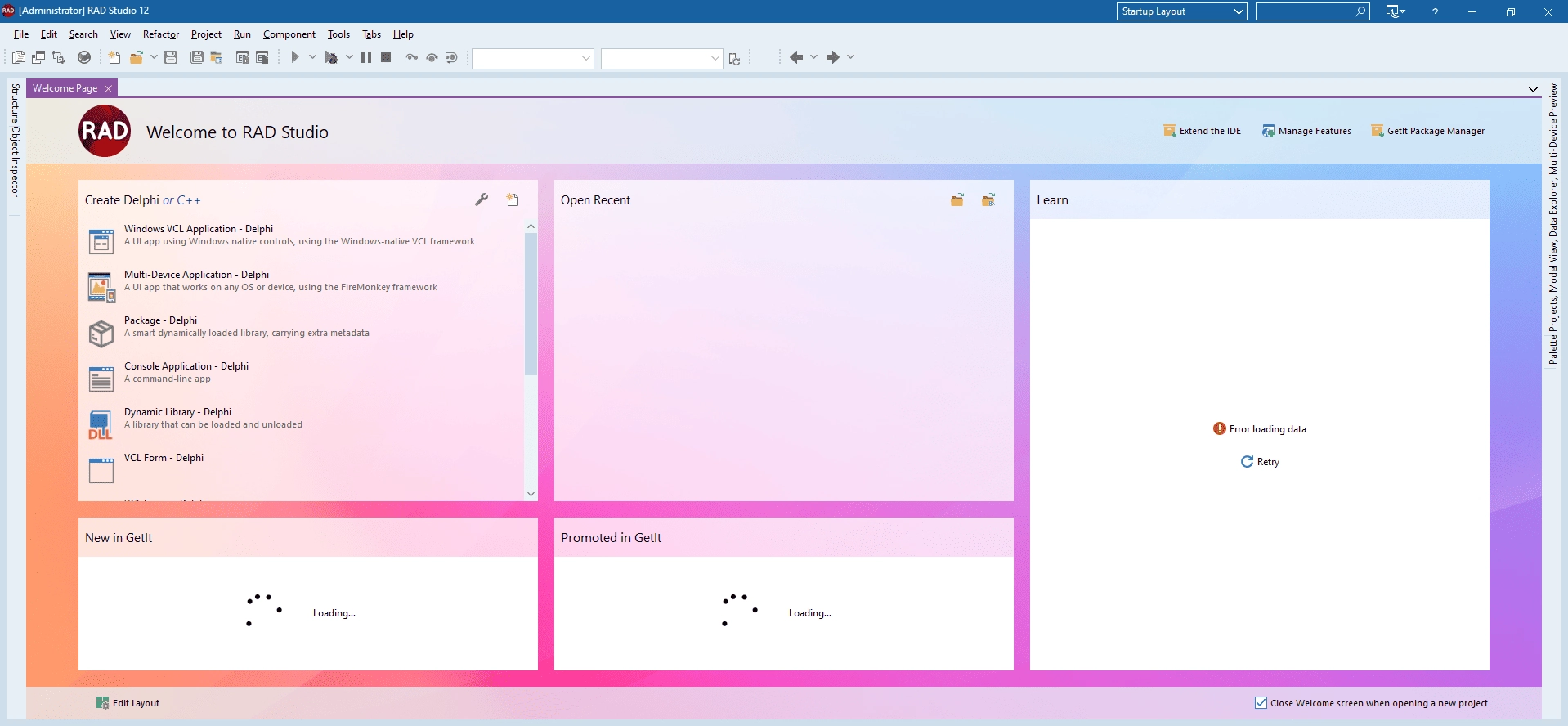The height and width of the screenshot is (726, 1568).
Task: Open the Component menu
Action: click(289, 34)
